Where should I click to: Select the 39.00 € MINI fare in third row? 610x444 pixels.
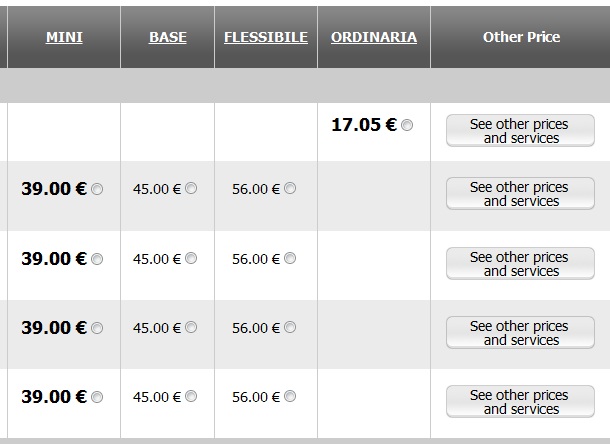(x=97, y=259)
